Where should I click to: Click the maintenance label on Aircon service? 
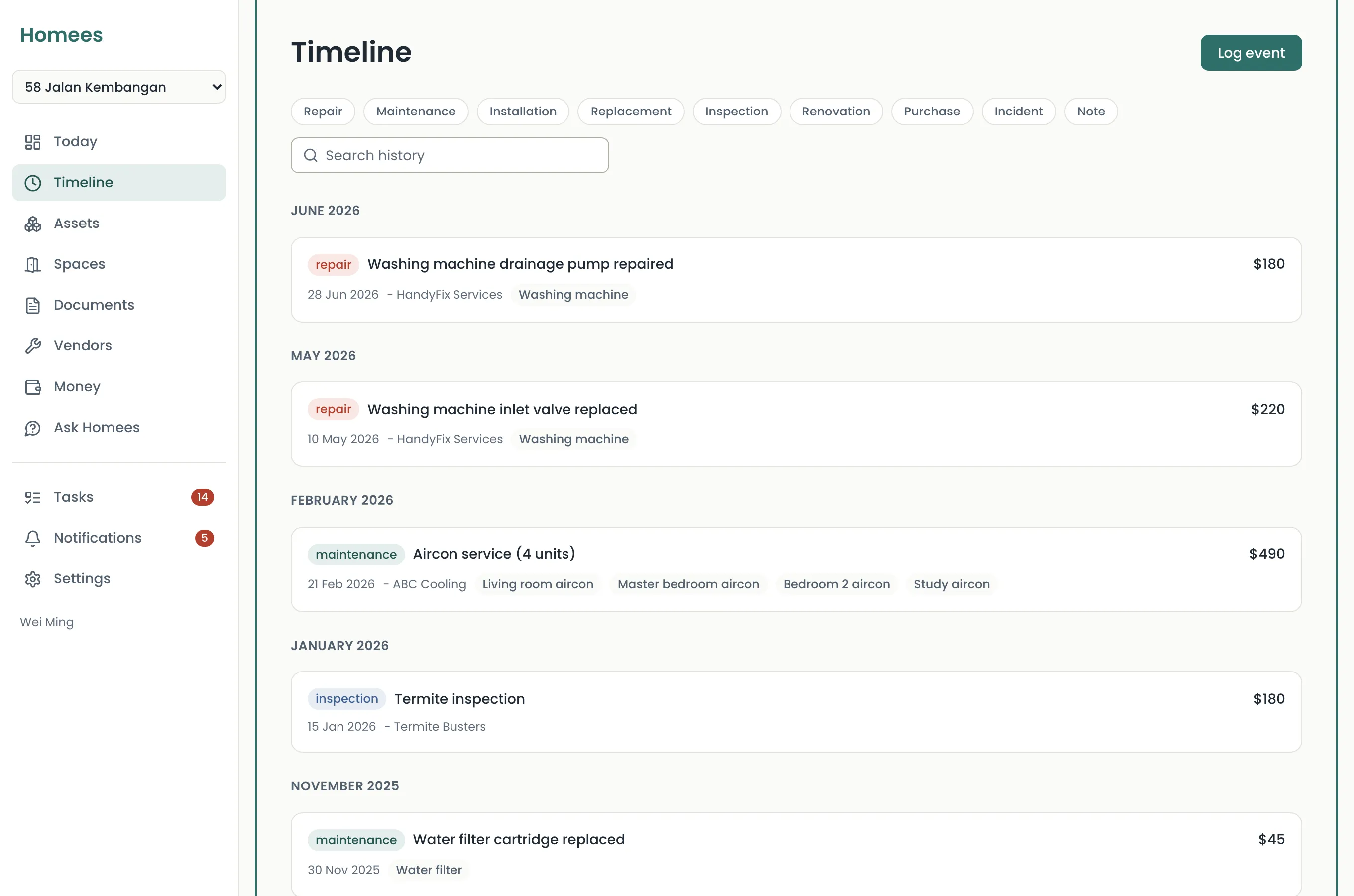click(356, 555)
